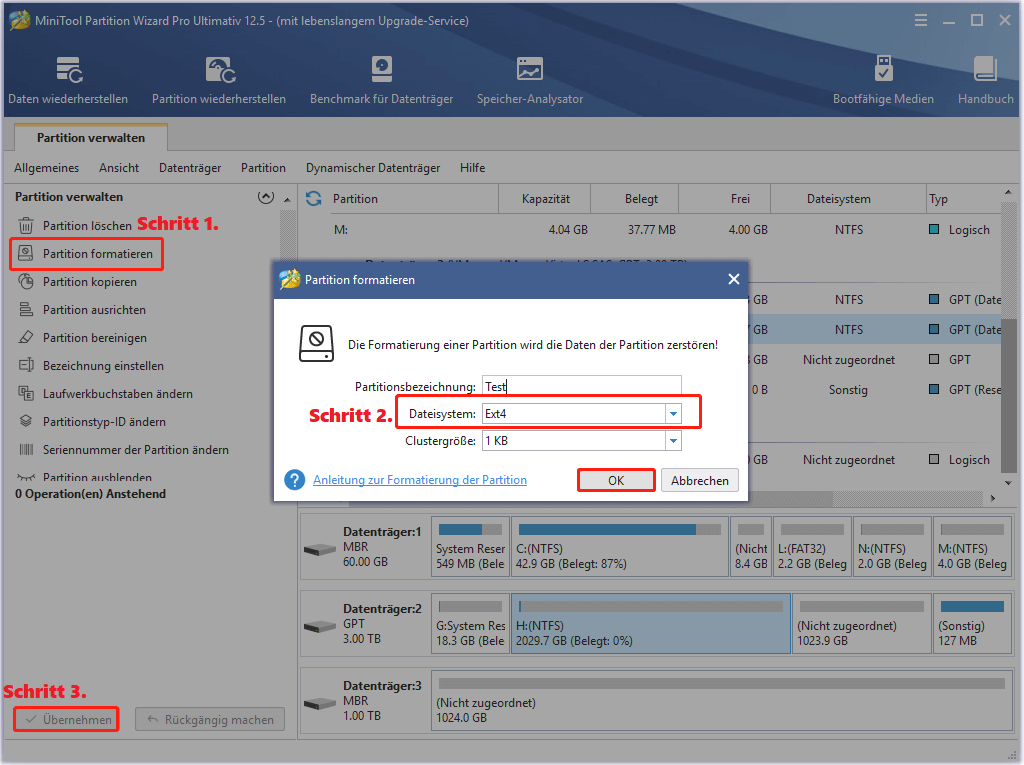Screen dimensions: 1024x765
Task: Collapse the Partition verwalten panel
Action: click(266, 196)
